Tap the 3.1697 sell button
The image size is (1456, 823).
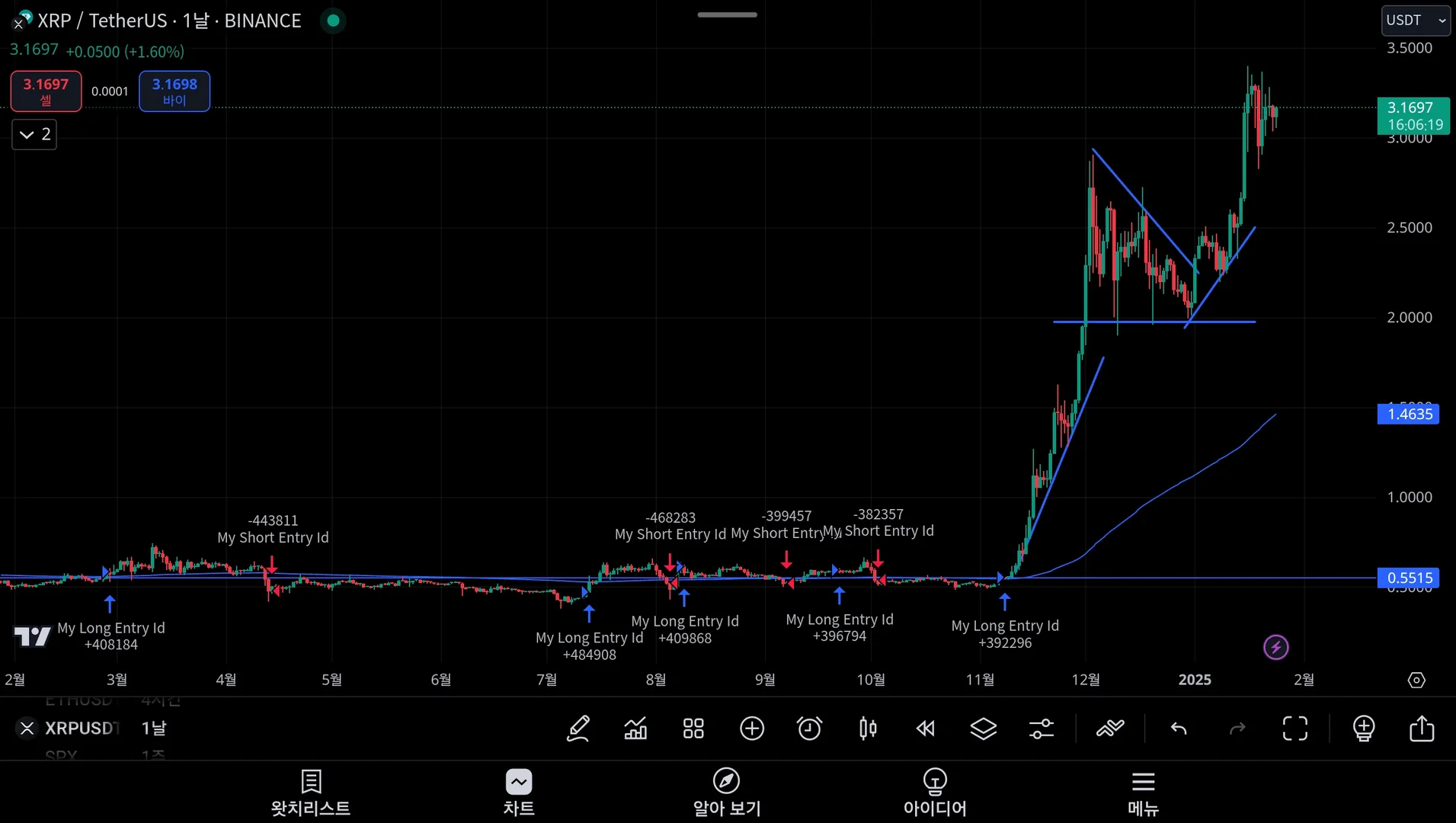[46, 91]
